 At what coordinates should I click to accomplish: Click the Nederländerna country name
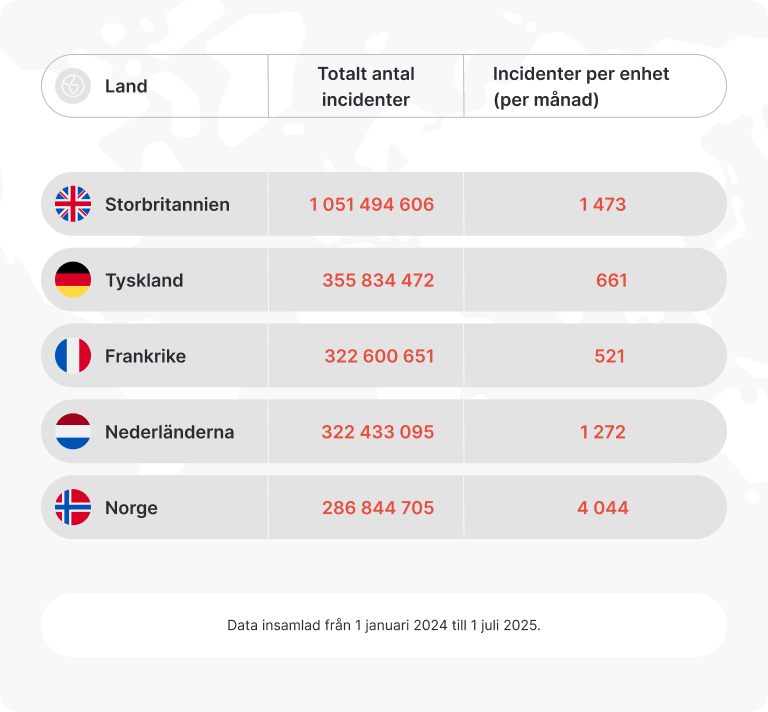click(x=169, y=432)
